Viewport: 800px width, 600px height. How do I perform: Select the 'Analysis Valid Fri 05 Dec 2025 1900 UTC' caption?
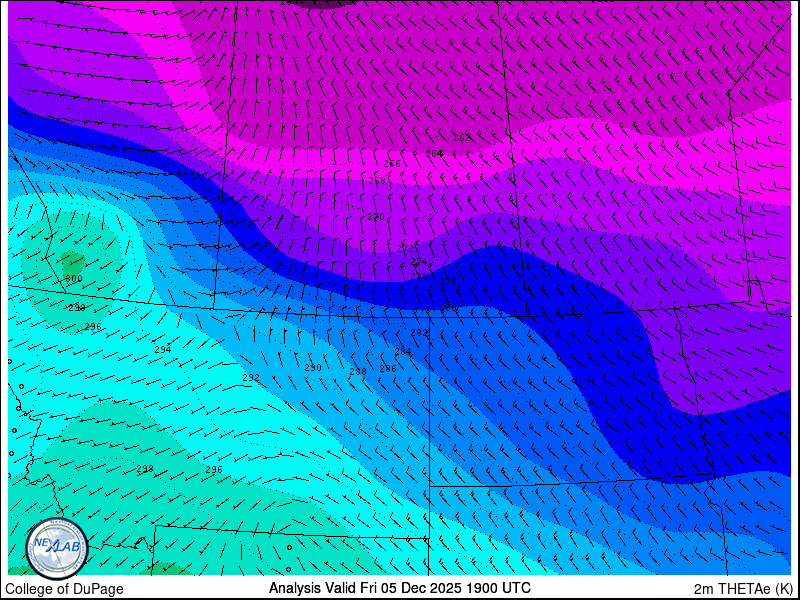point(399,587)
